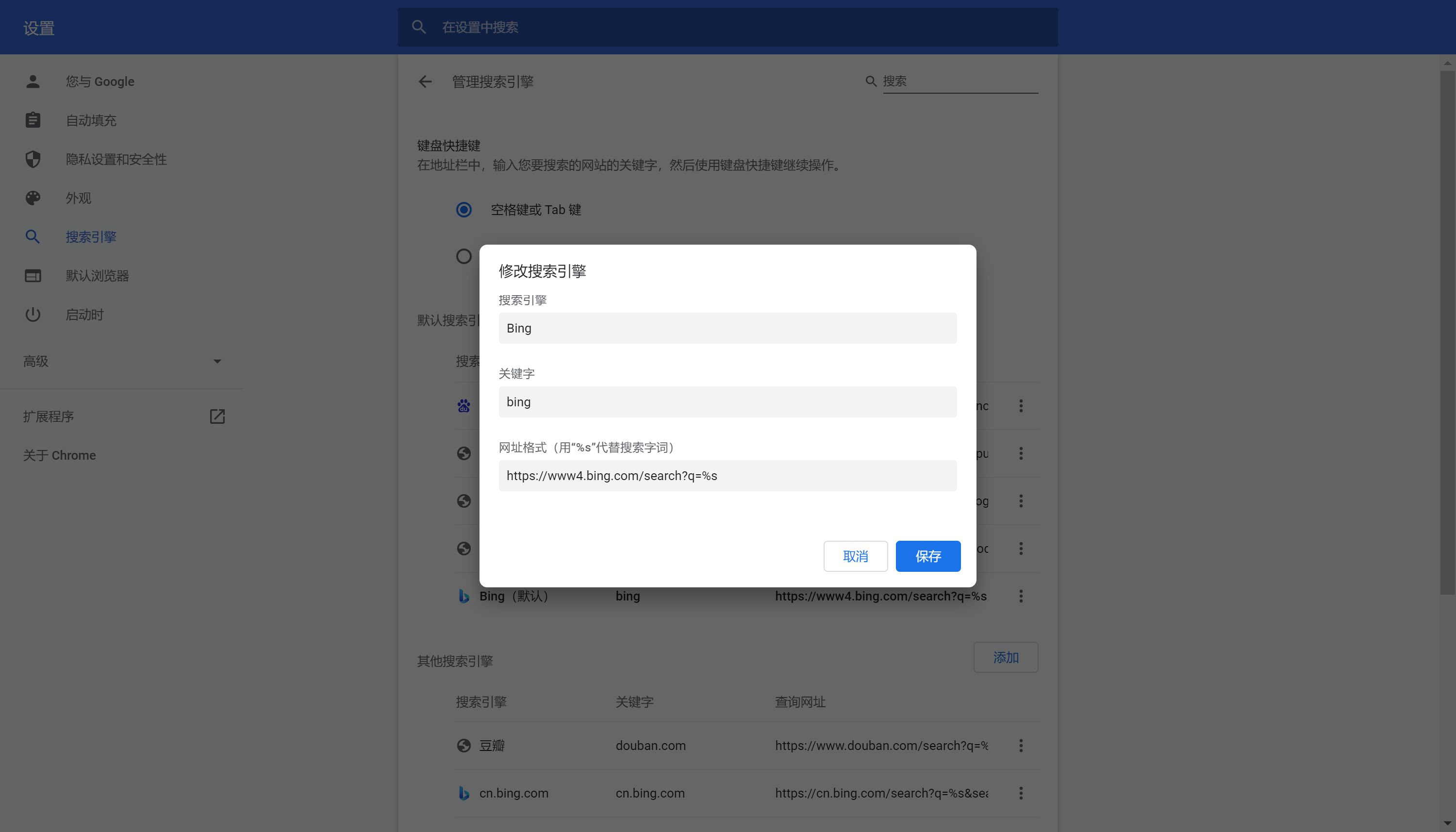Click the https://www4.bing.com/search URL in default list
The width and height of the screenshot is (1456, 832).
[x=881, y=596]
